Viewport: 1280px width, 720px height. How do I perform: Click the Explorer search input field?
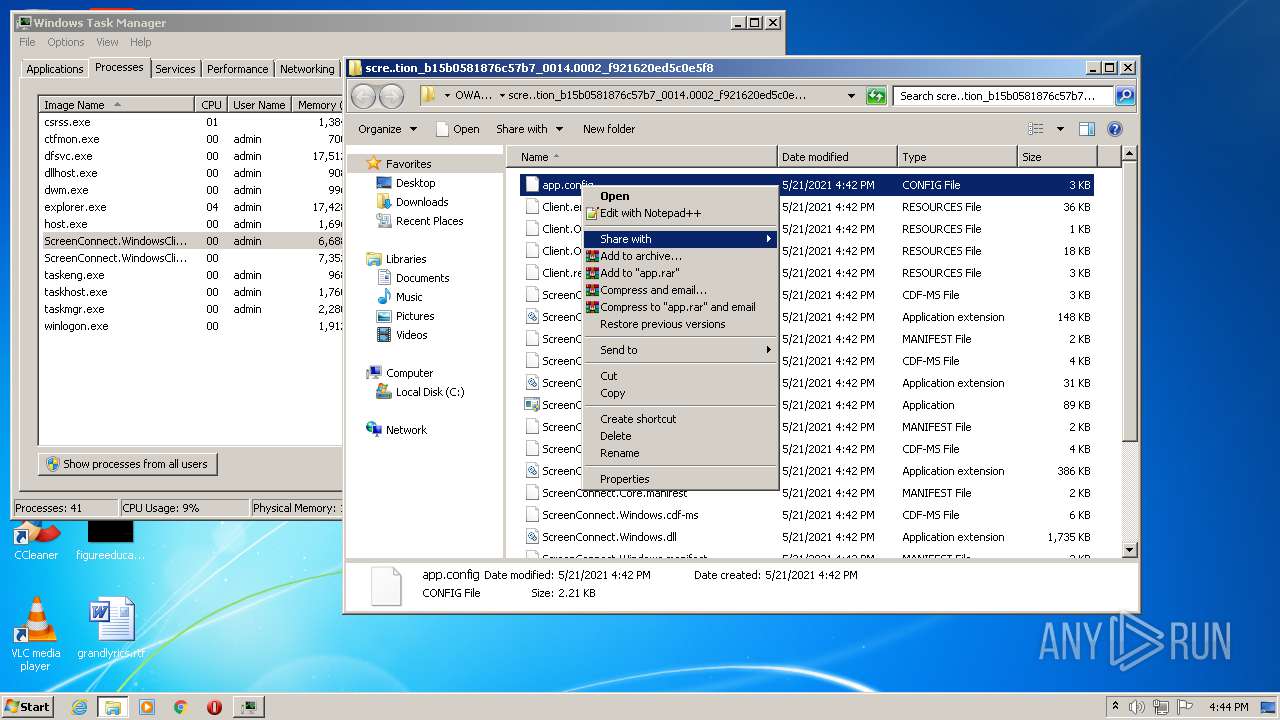pyautogui.click(x=1003, y=96)
